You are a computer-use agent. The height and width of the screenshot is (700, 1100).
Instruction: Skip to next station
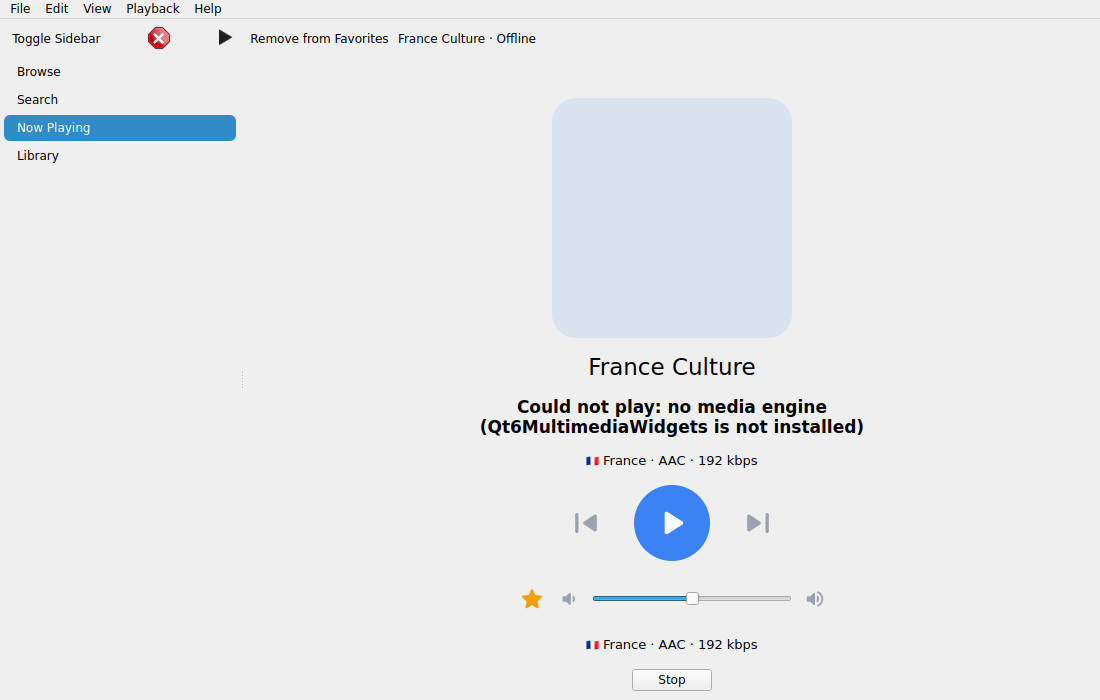coord(758,523)
